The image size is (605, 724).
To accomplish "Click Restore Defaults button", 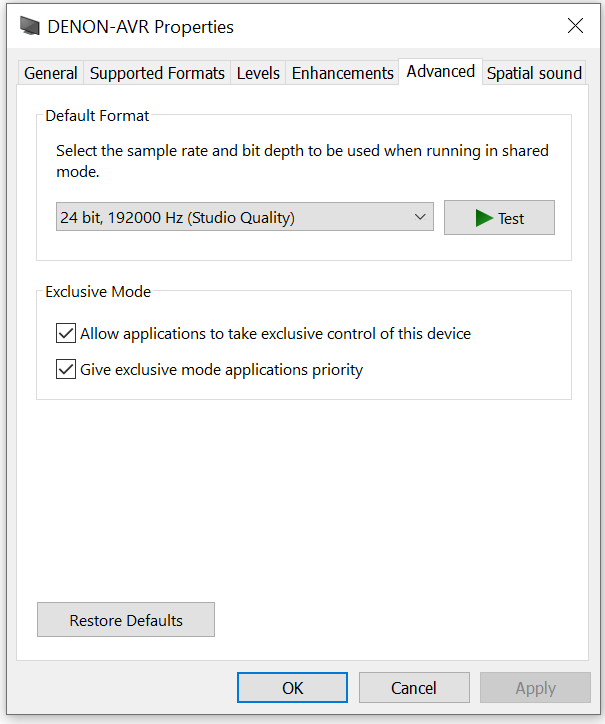I will pyautogui.click(x=126, y=620).
